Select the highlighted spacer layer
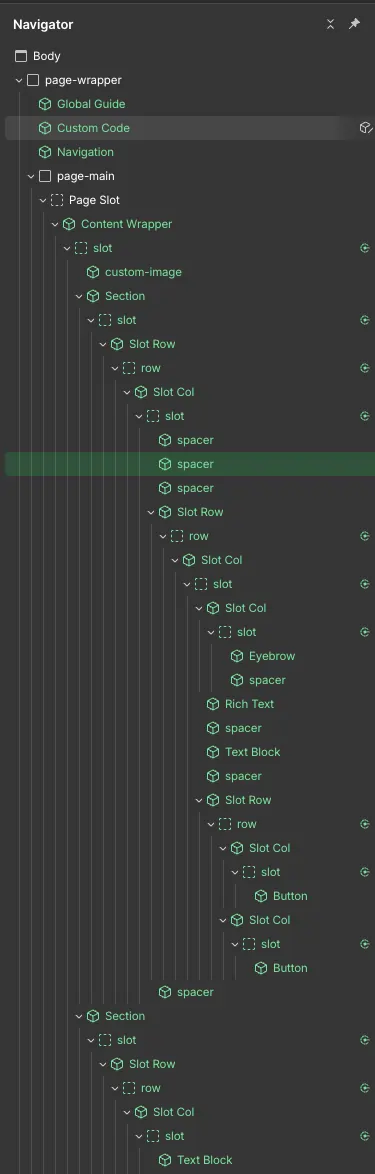This screenshot has width=375, height=1174. [189, 464]
